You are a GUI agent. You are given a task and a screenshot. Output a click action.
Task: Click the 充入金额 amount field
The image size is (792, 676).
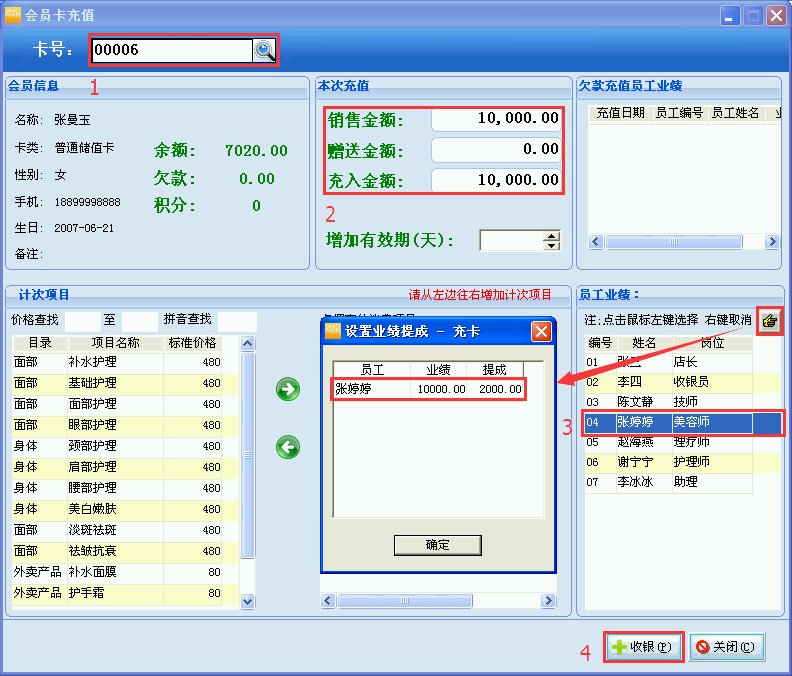(496, 180)
